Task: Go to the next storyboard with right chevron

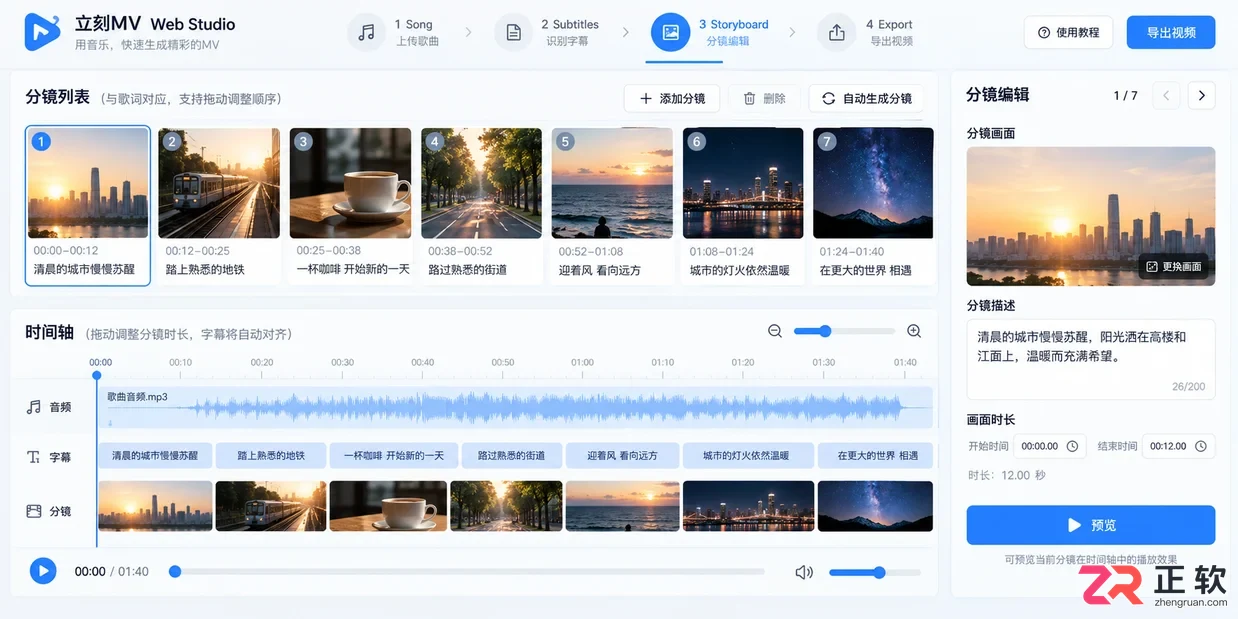Action: [1202, 96]
